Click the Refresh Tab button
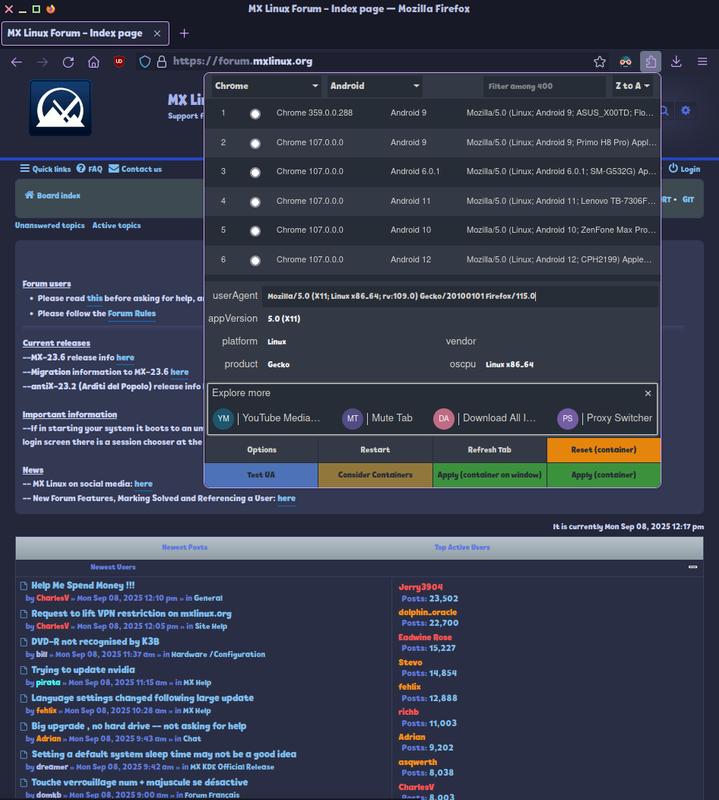Viewport: 719px width, 800px height. (489, 449)
